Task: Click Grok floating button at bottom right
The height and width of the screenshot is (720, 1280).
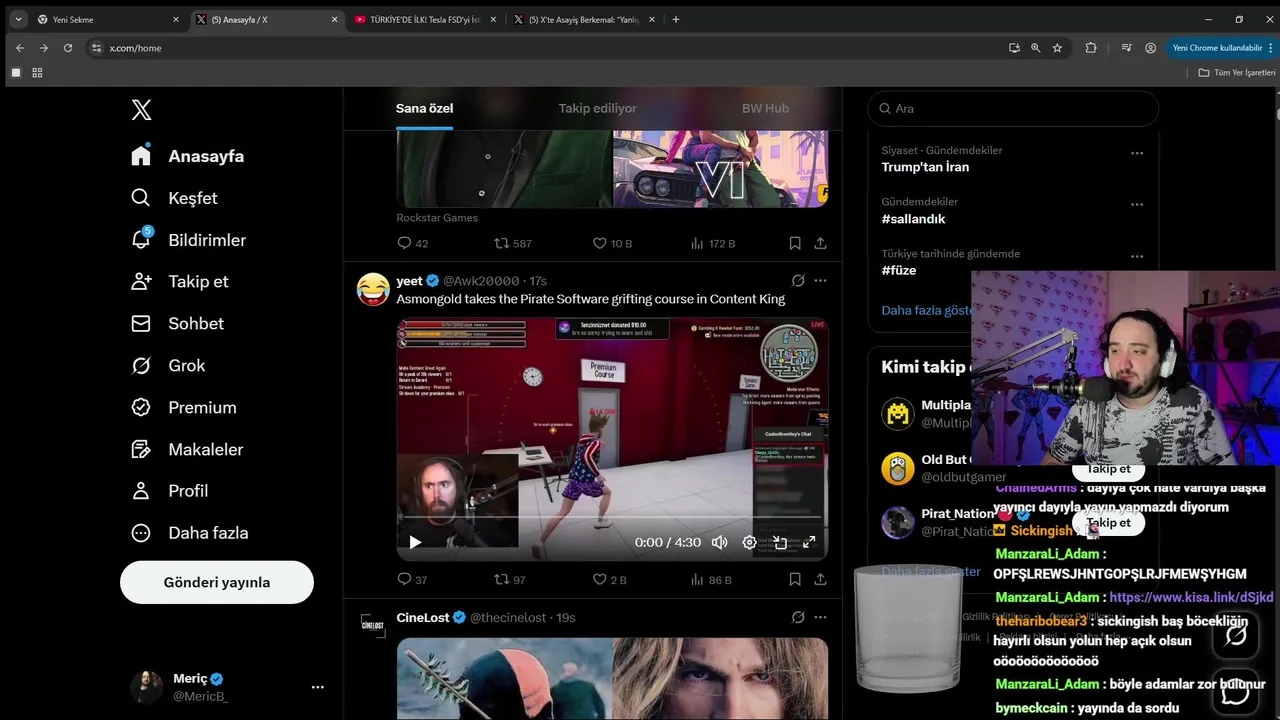Action: pyautogui.click(x=1235, y=636)
